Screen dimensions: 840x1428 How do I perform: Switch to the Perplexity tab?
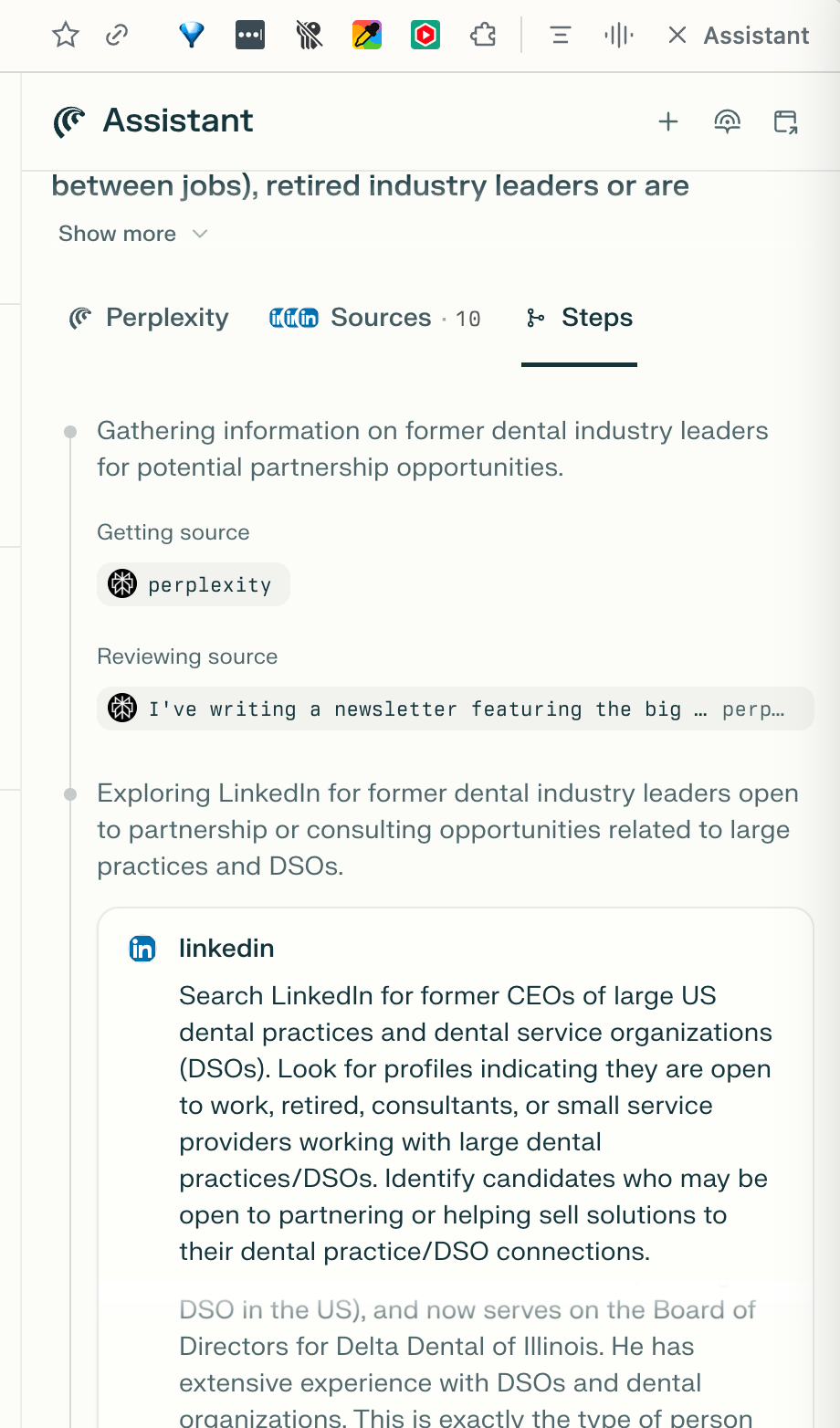(x=150, y=318)
